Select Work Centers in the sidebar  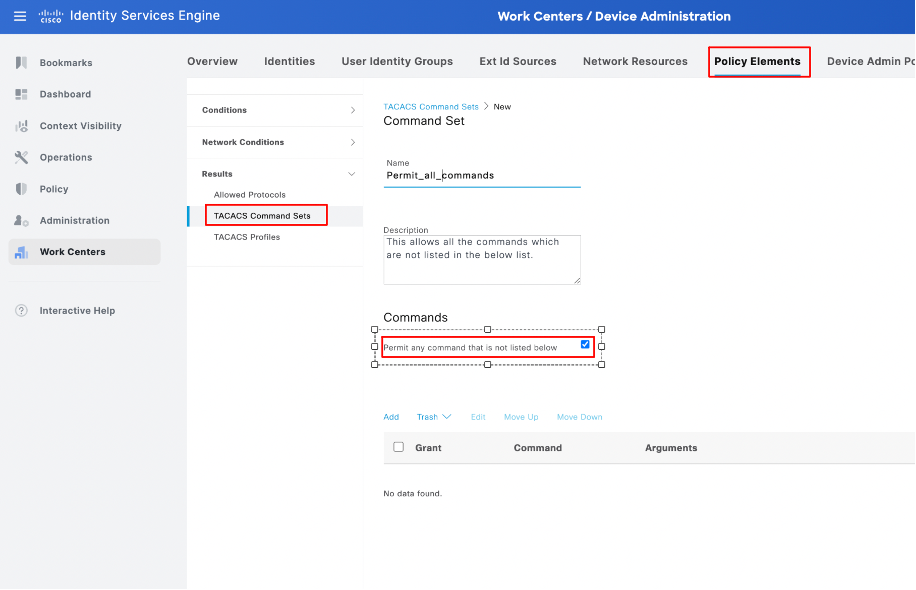coord(85,252)
